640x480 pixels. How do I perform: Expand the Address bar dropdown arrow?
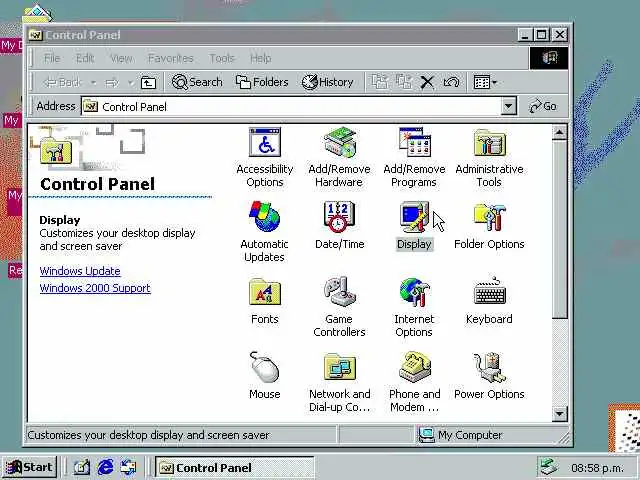pyautogui.click(x=508, y=107)
